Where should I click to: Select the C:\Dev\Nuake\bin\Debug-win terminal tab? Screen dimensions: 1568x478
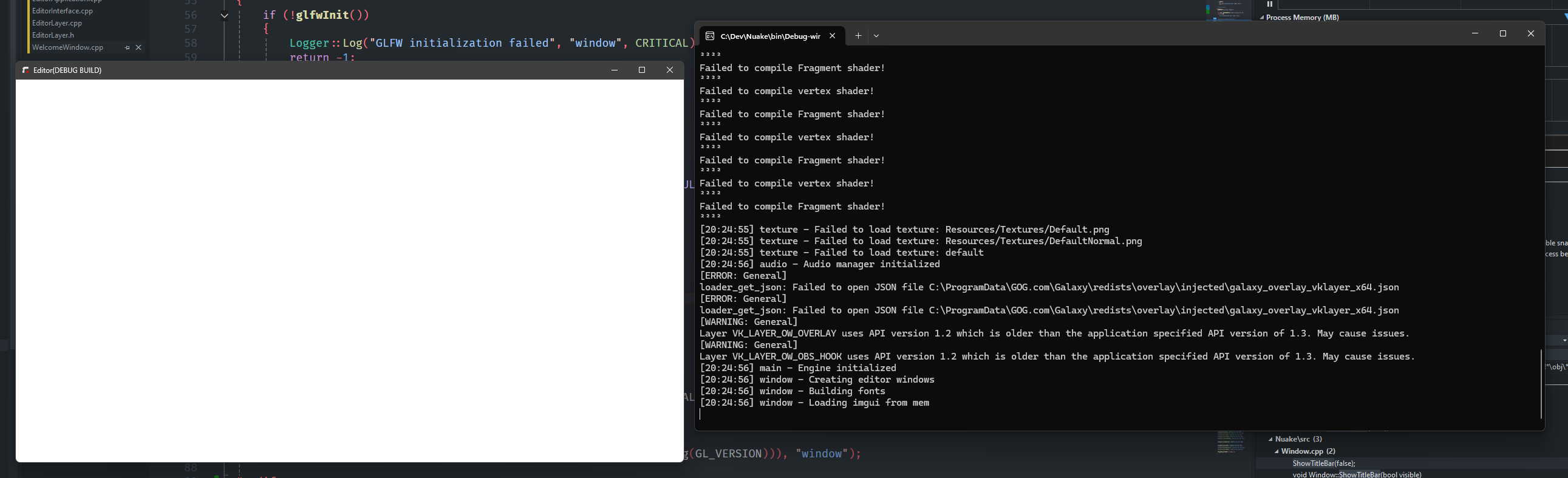pyautogui.click(x=772, y=36)
